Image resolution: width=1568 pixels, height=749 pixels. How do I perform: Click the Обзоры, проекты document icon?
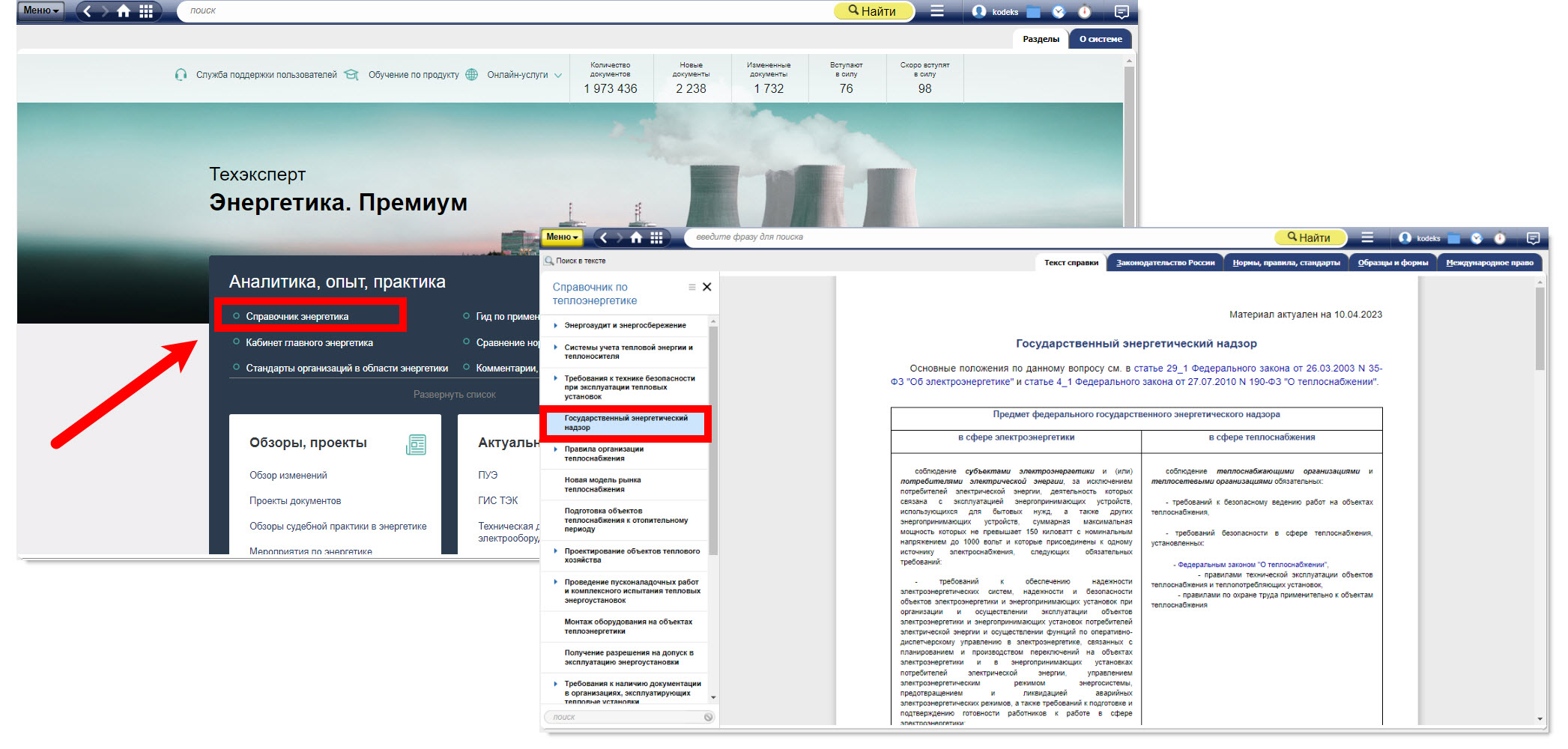coord(417,445)
